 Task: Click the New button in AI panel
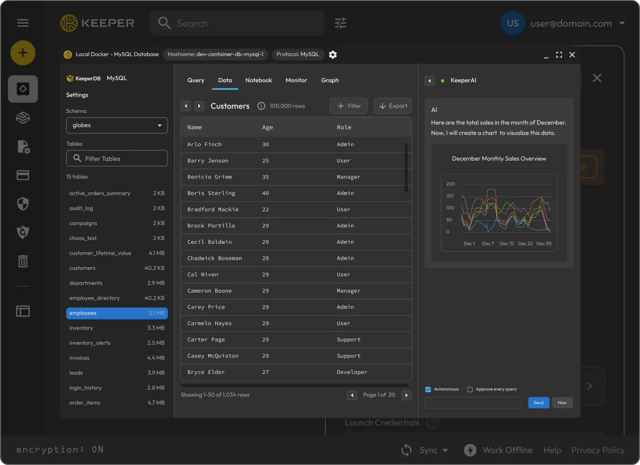pyautogui.click(x=562, y=403)
